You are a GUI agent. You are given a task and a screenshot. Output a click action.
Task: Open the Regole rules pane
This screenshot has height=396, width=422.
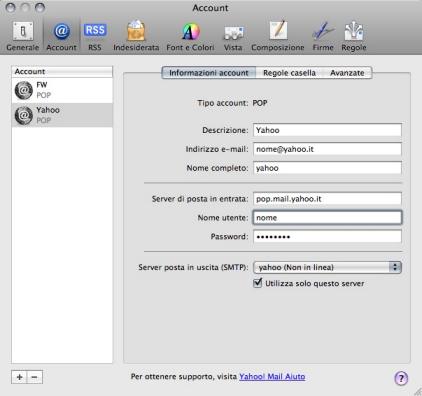(x=354, y=36)
